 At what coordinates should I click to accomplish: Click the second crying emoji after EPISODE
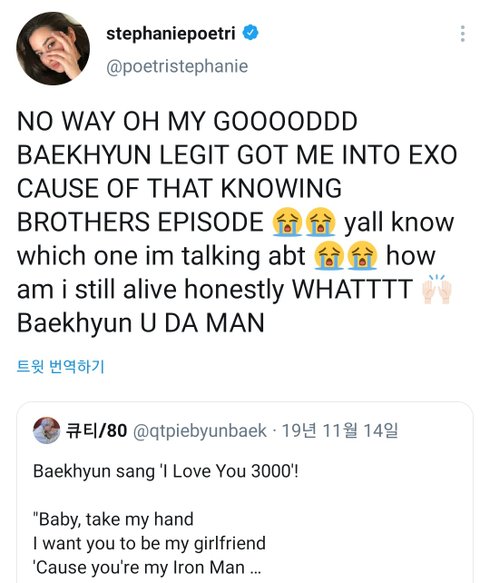[320, 222]
